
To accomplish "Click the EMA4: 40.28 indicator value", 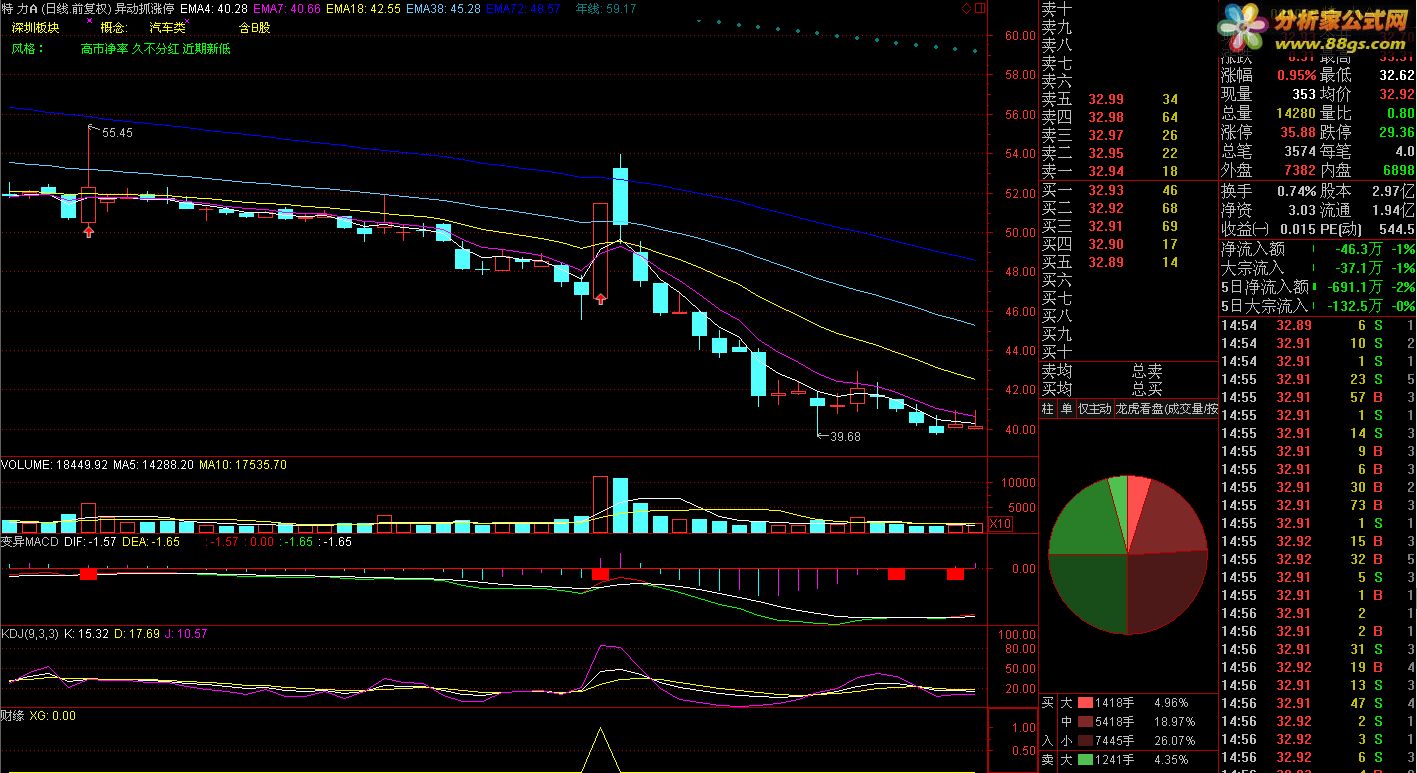I will [213, 8].
